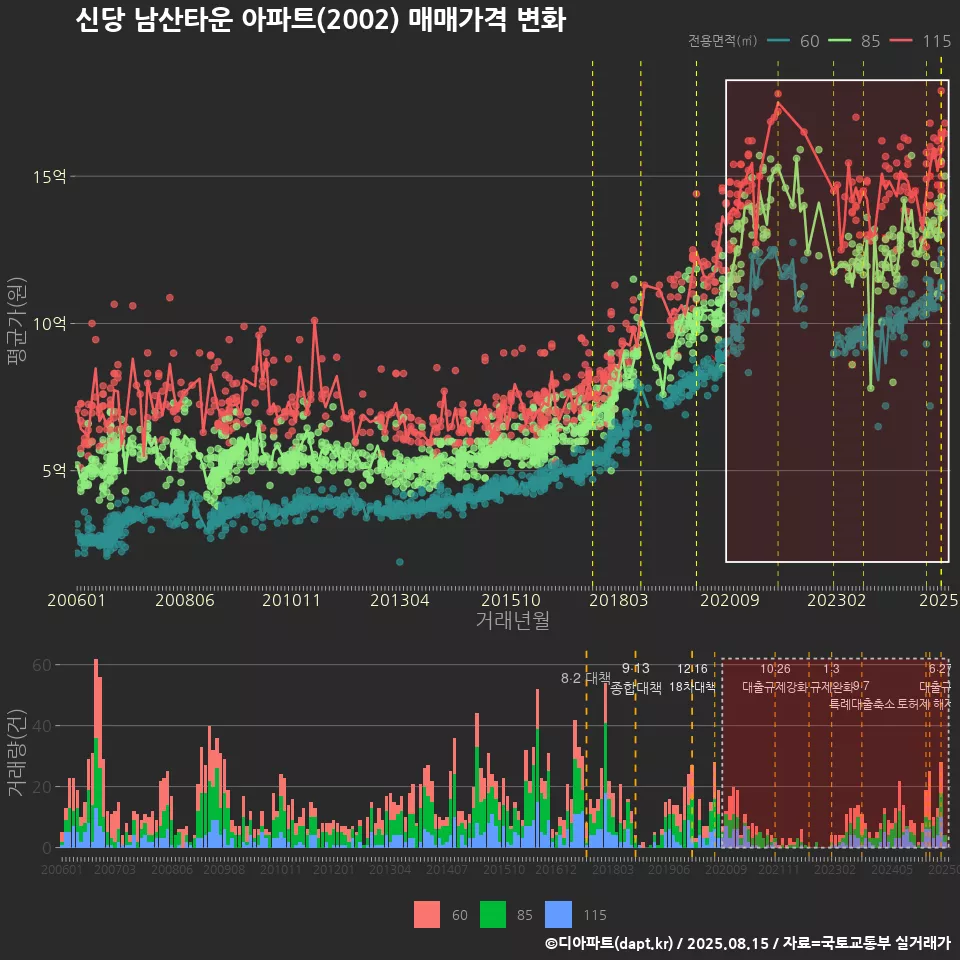
Task: Click 201612 tick label on volume chart
Action: pyautogui.click(x=556, y=869)
